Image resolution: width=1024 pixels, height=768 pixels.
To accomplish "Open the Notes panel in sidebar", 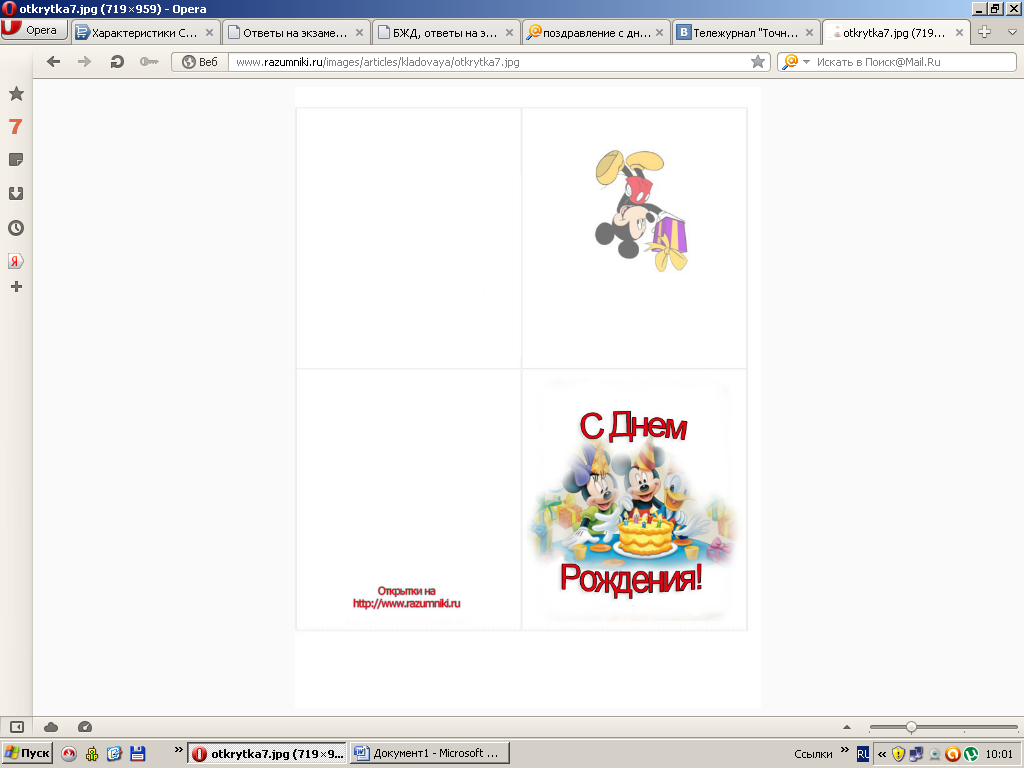I will tap(16, 160).
